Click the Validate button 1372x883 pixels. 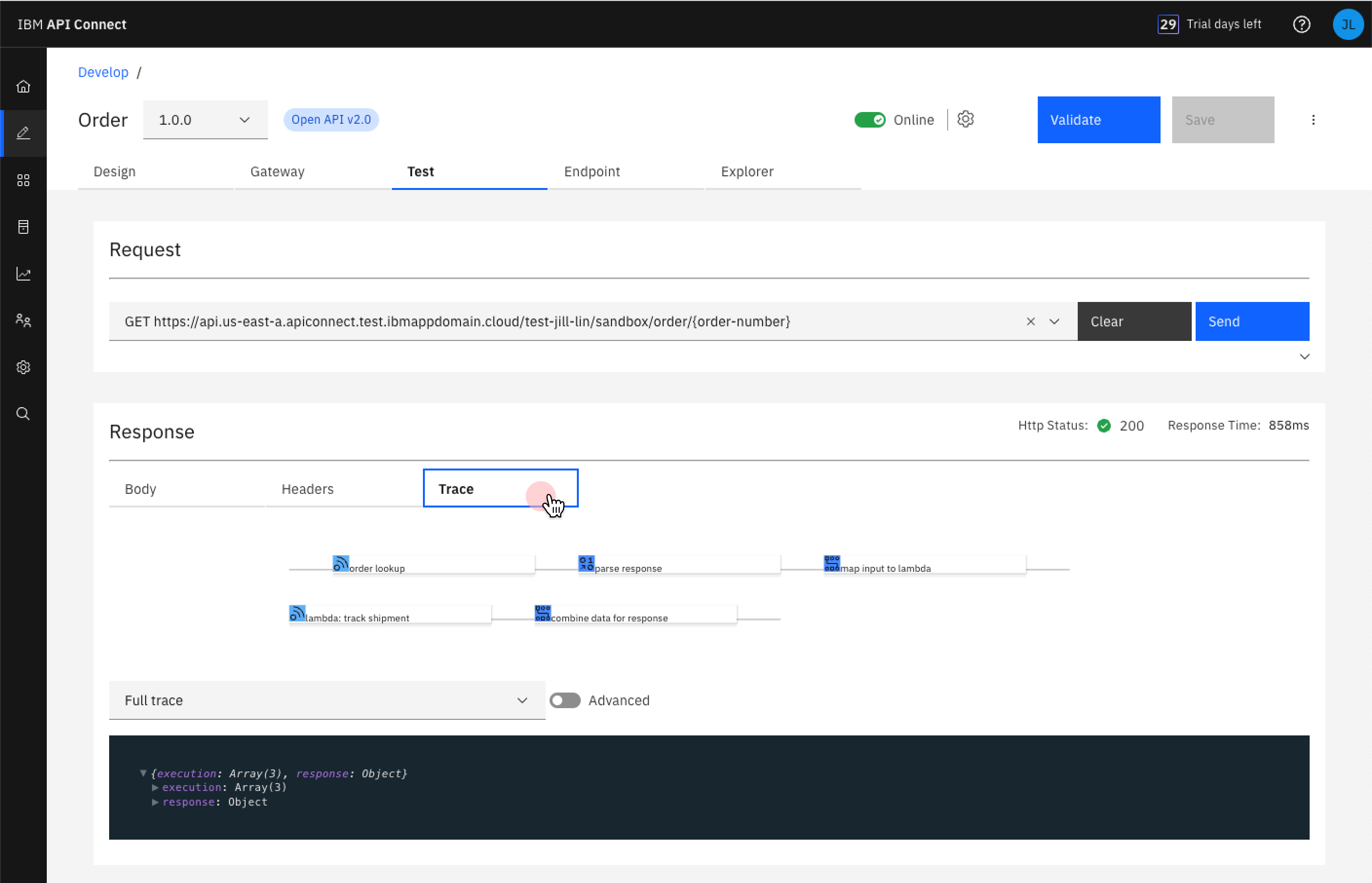pyautogui.click(x=1098, y=119)
